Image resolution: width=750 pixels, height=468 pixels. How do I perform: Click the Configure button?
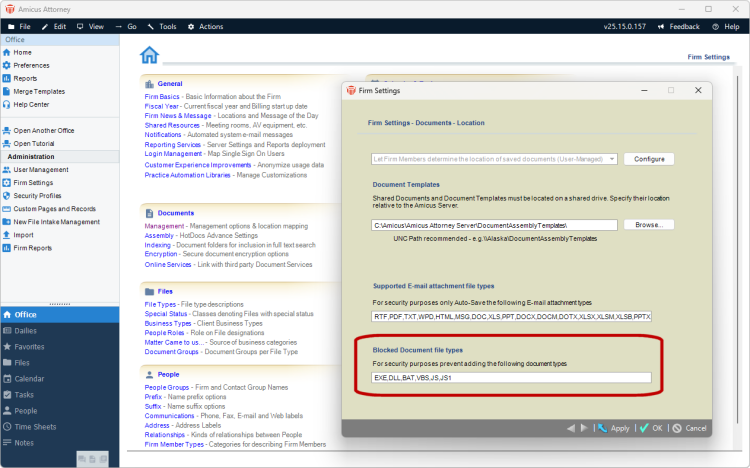click(x=649, y=159)
